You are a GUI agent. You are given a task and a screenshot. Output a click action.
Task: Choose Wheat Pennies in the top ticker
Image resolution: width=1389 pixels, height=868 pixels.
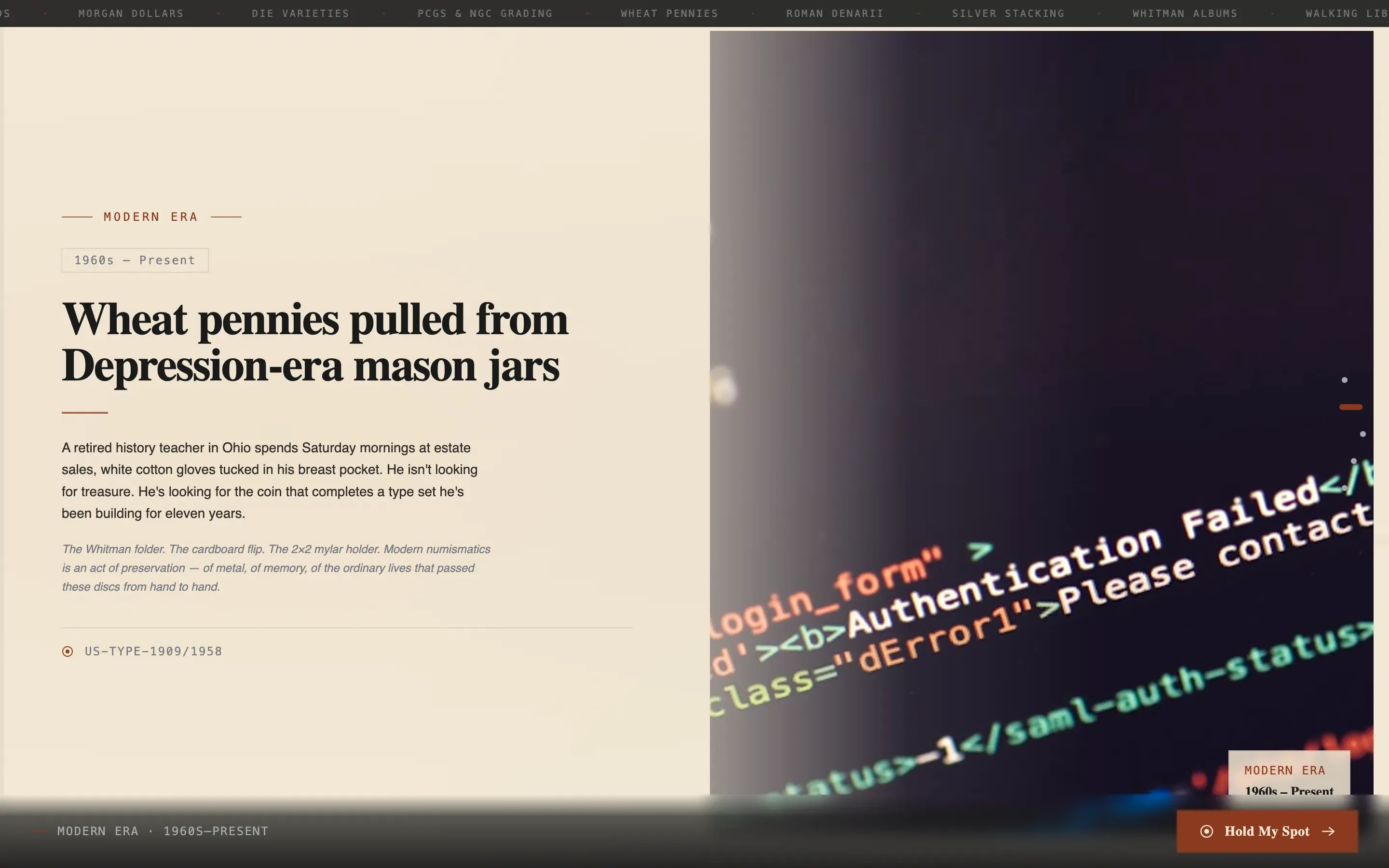[x=669, y=13]
